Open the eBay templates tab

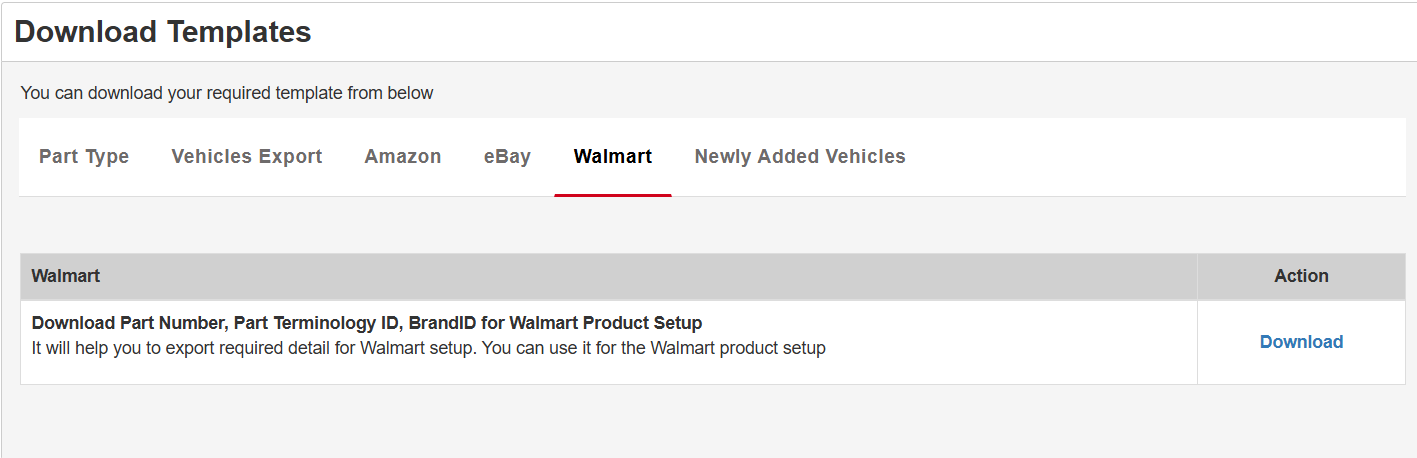(x=507, y=157)
